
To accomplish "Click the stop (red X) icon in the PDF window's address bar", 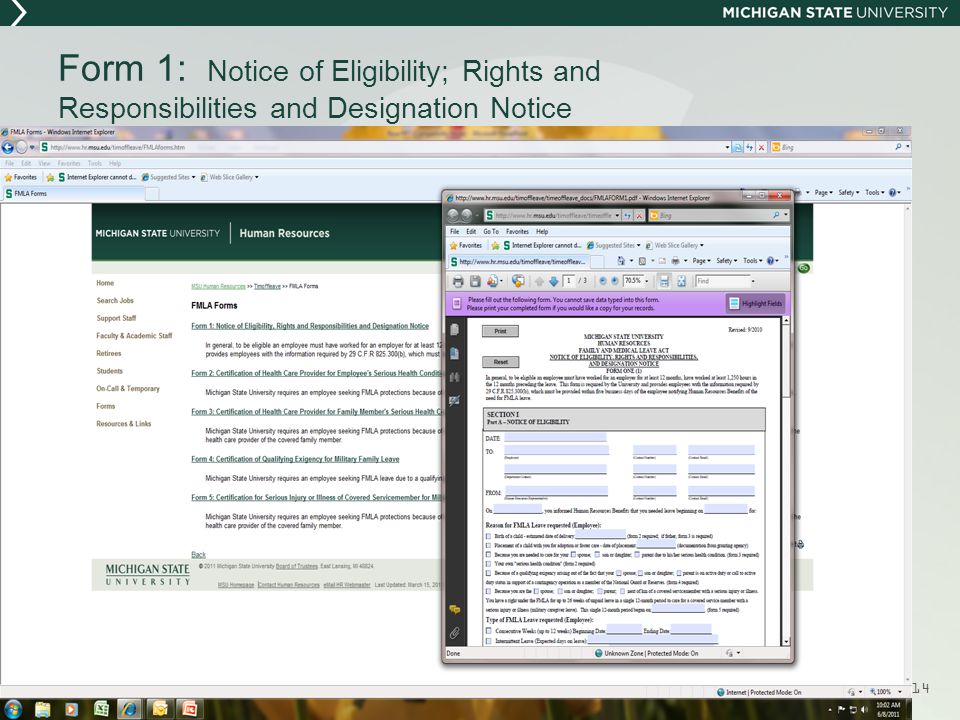I will click(x=639, y=216).
